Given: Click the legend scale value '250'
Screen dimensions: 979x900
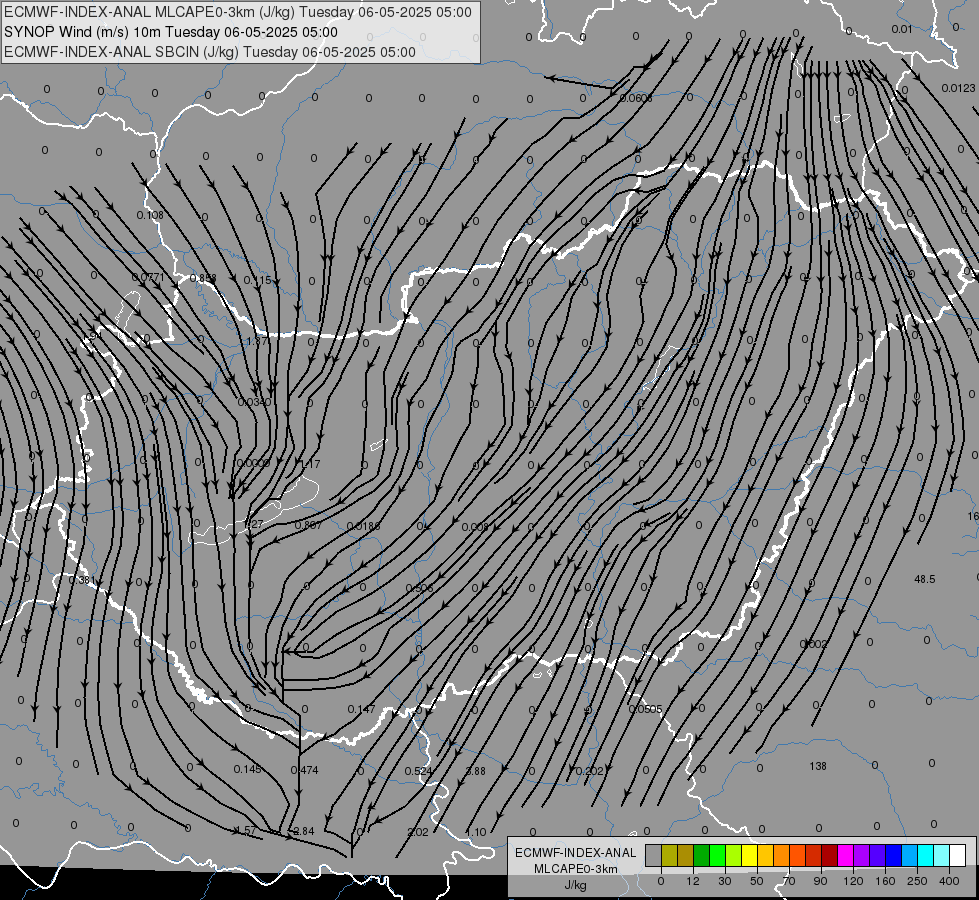Looking at the screenshot, I should [917, 881].
